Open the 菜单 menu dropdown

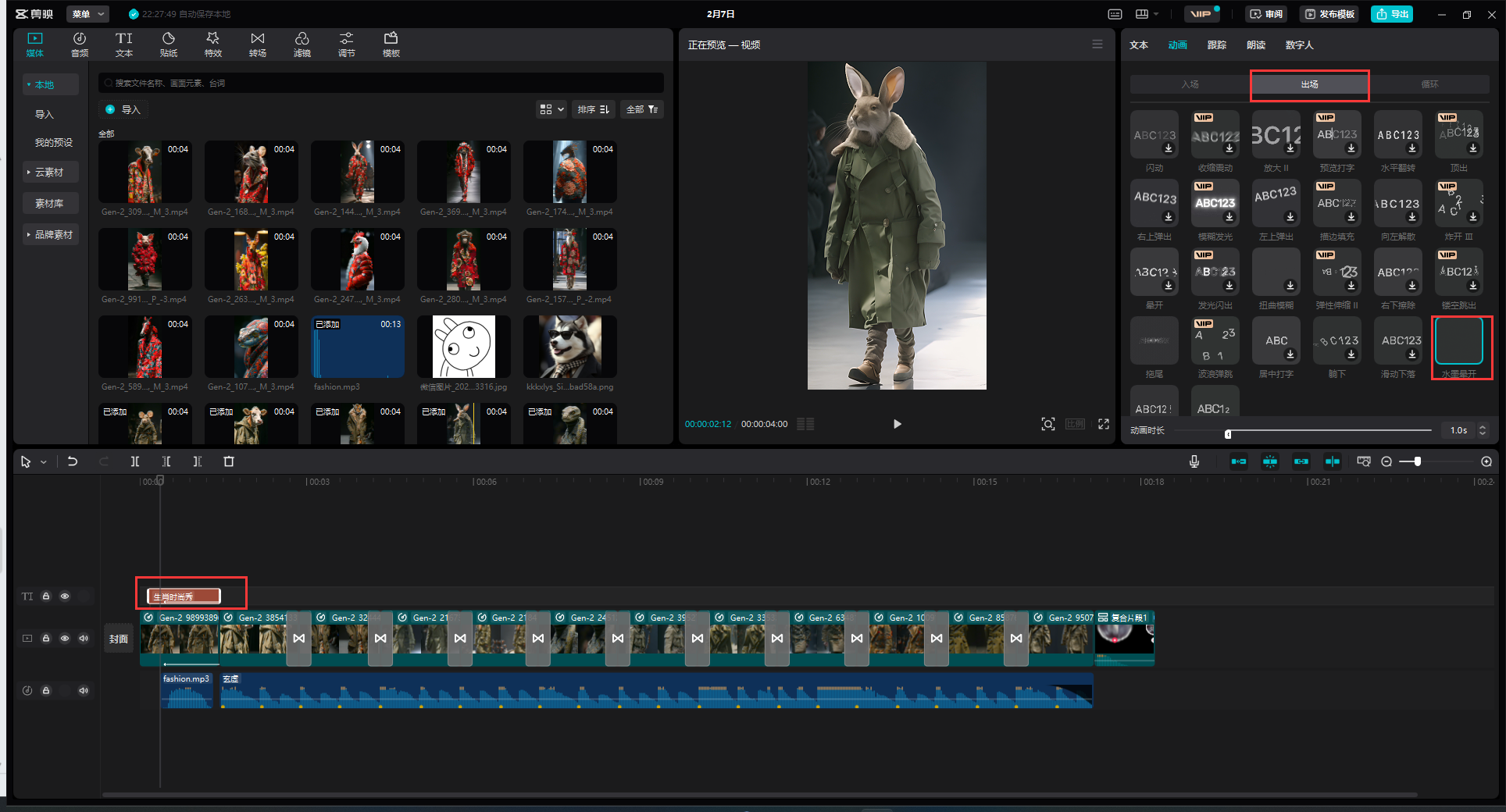(87, 14)
